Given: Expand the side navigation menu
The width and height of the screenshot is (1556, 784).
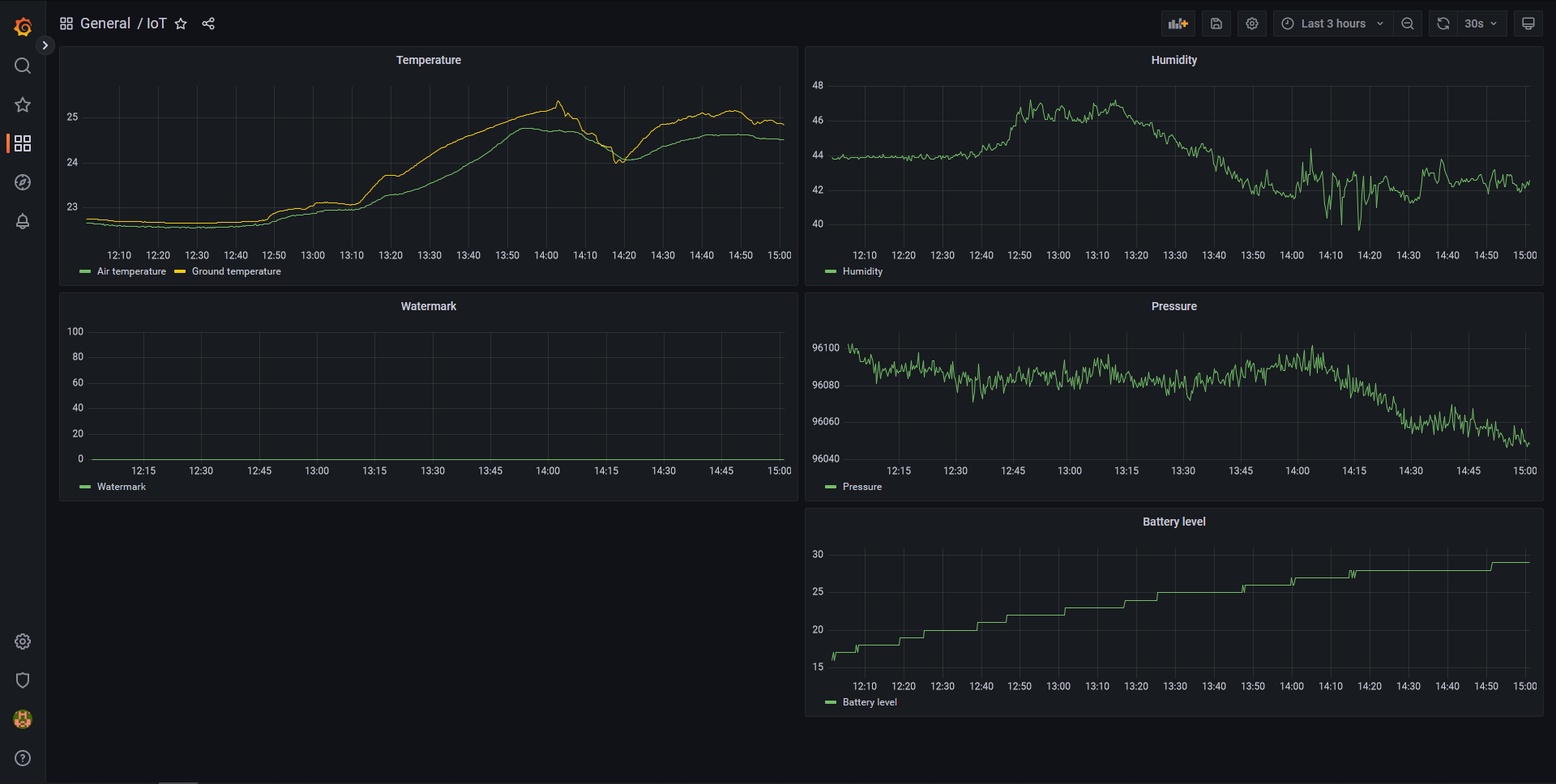Looking at the screenshot, I should [x=45, y=45].
